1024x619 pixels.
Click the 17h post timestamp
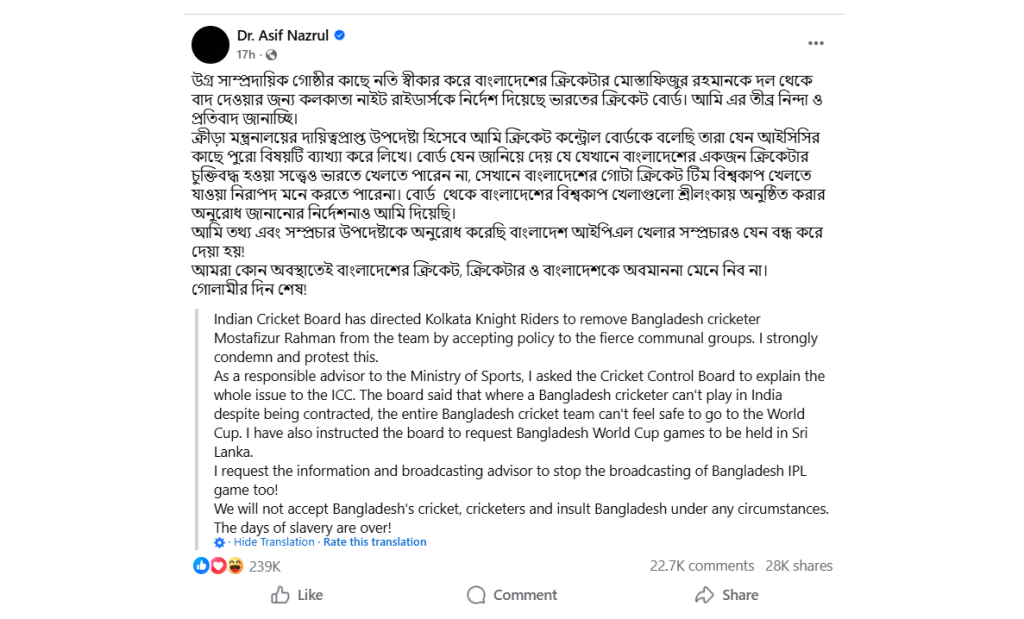click(x=245, y=54)
